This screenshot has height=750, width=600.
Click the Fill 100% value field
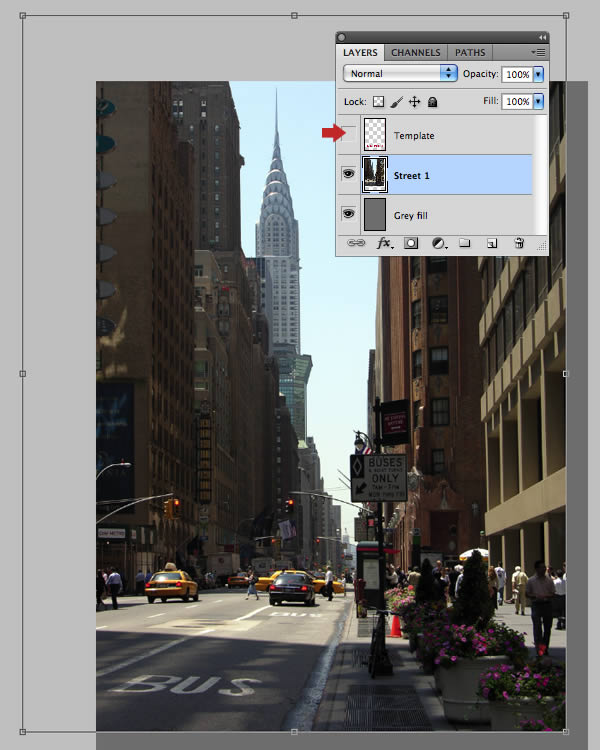[x=517, y=101]
